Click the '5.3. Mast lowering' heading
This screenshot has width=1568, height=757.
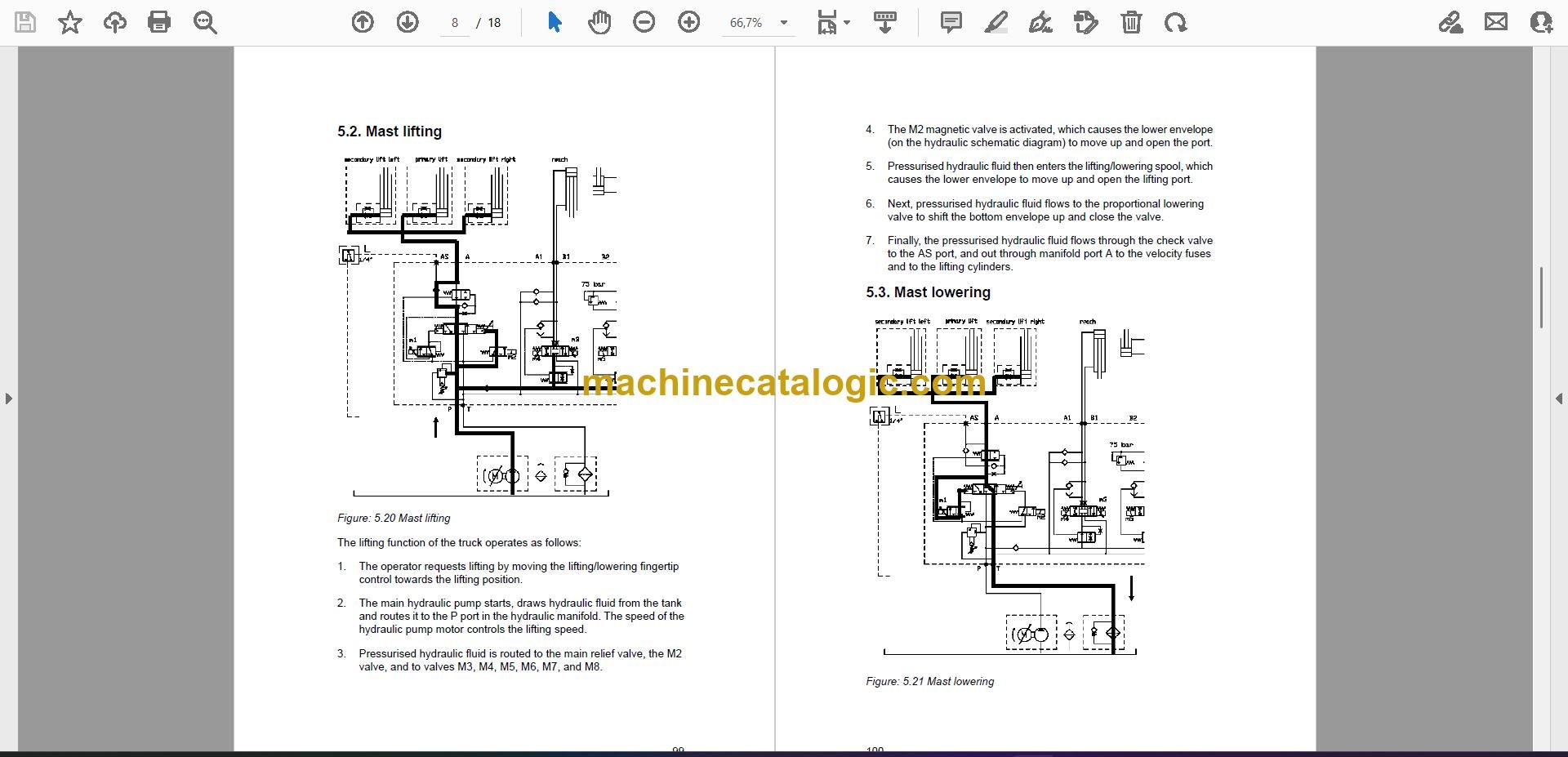929,292
